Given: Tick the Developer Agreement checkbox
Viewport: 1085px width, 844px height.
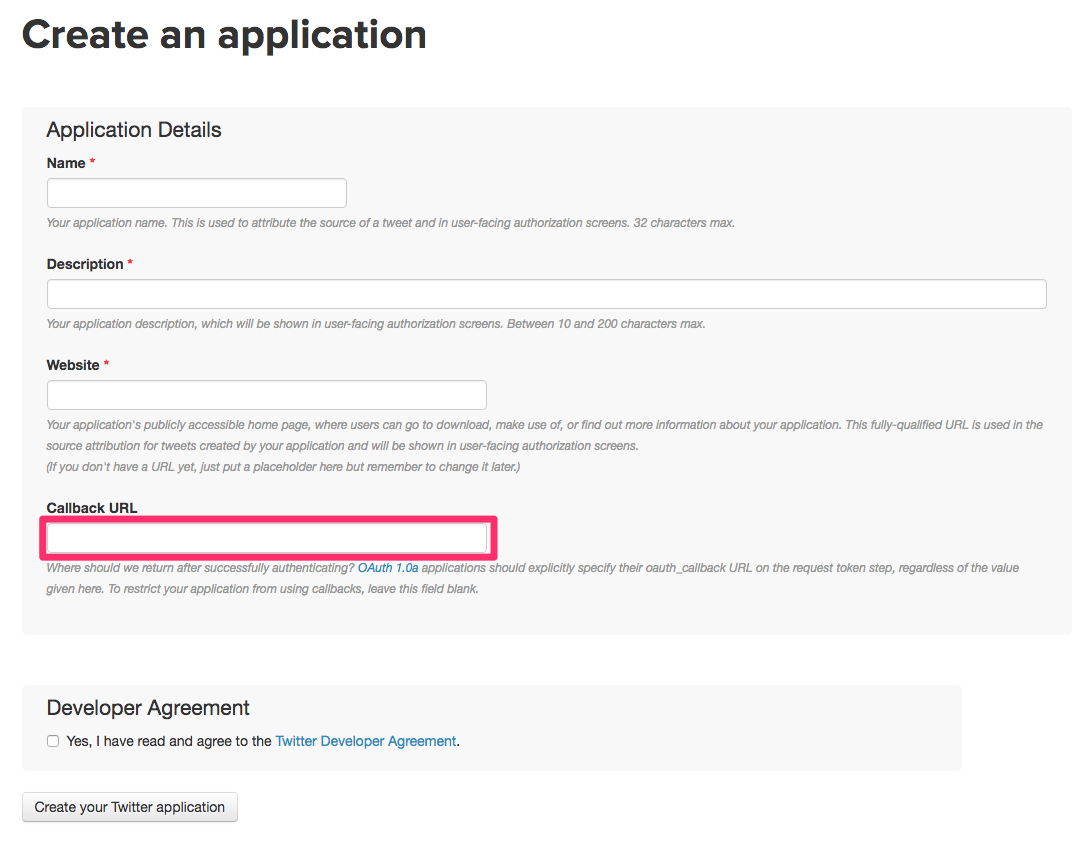Looking at the screenshot, I should click(53, 741).
